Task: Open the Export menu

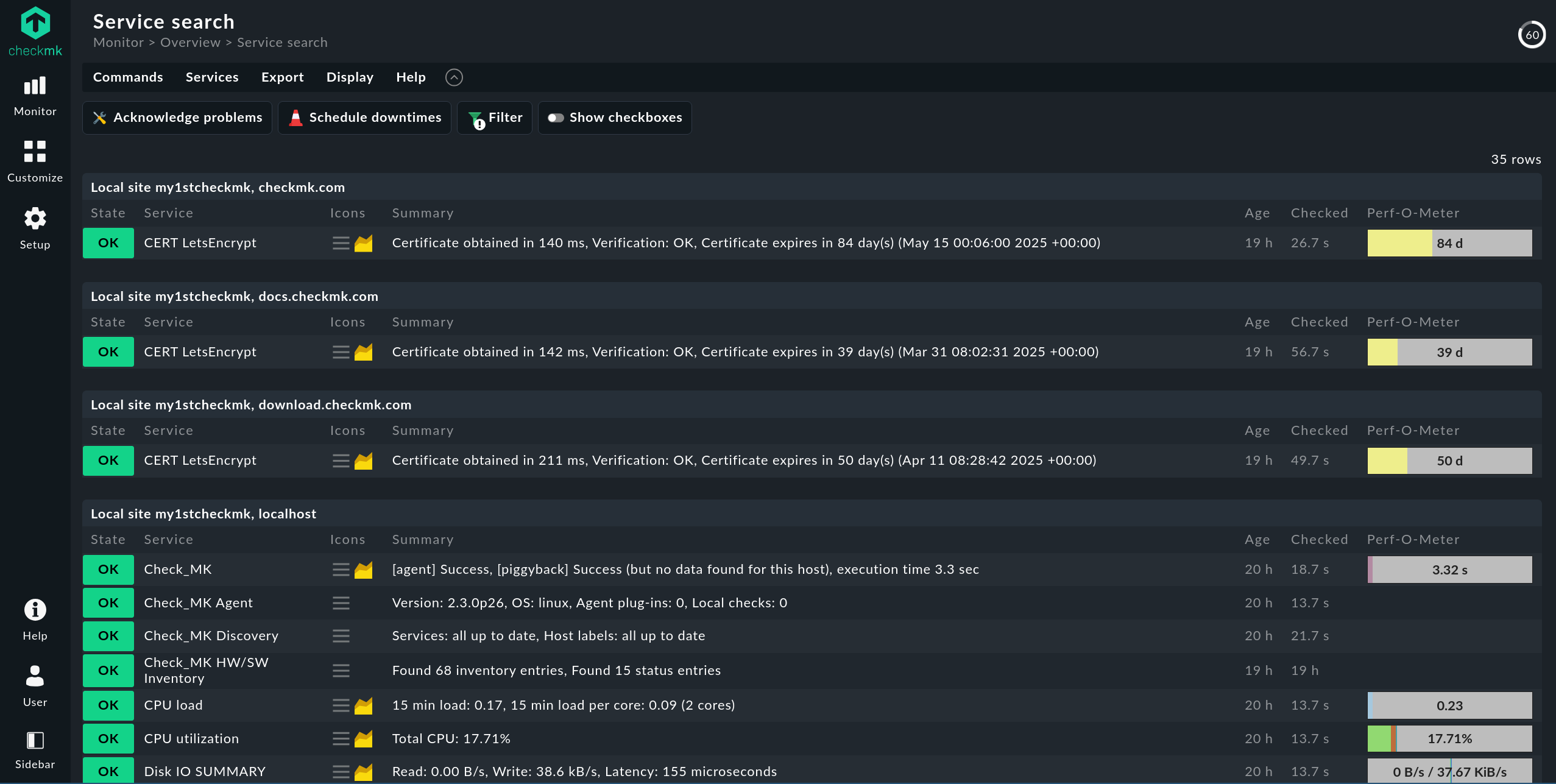Action: pyautogui.click(x=283, y=77)
